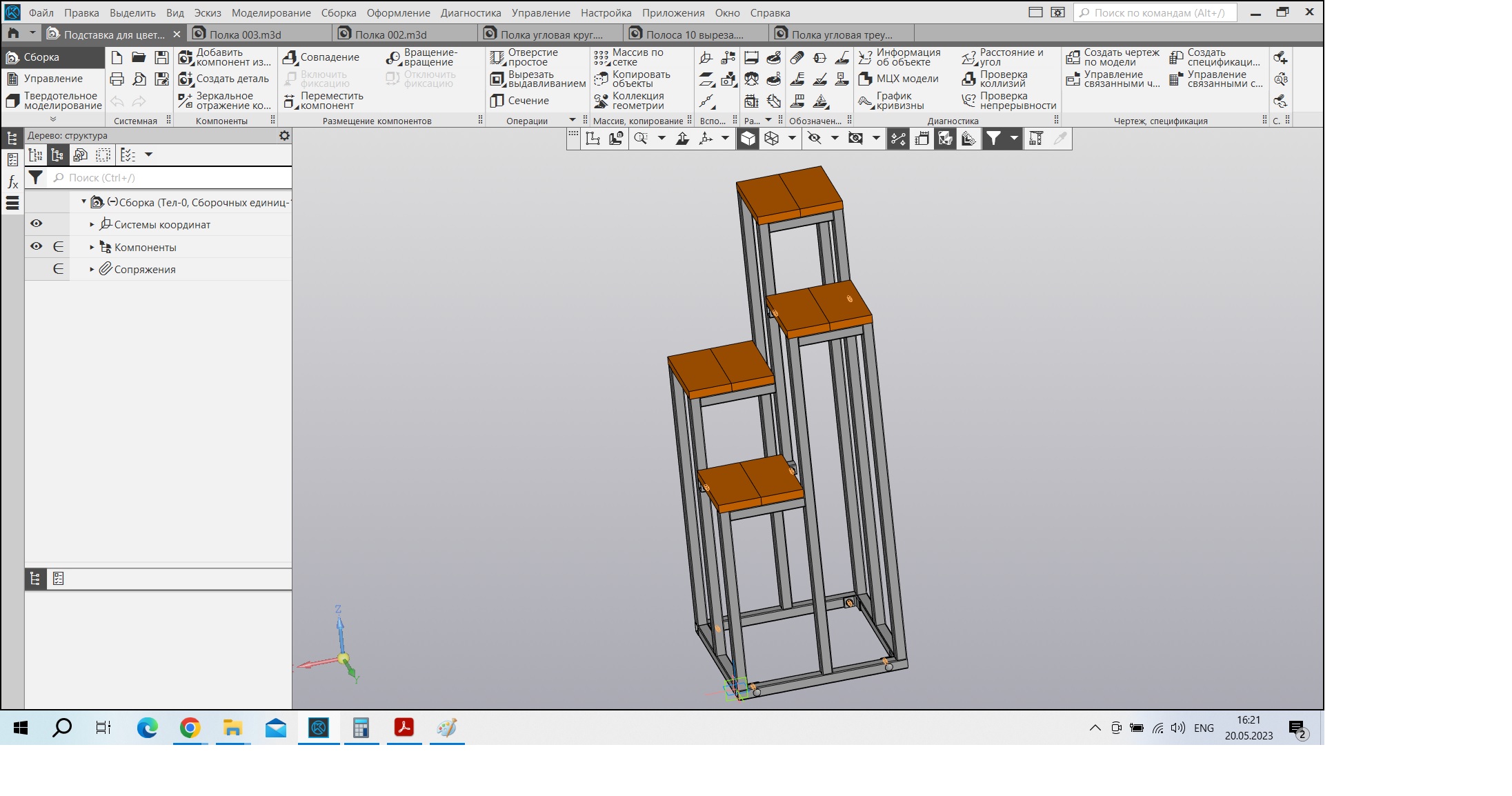Screen dimensions: 1512x796
Task: Click Расстояние и угол measurement
Action: (x=1003, y=57)
